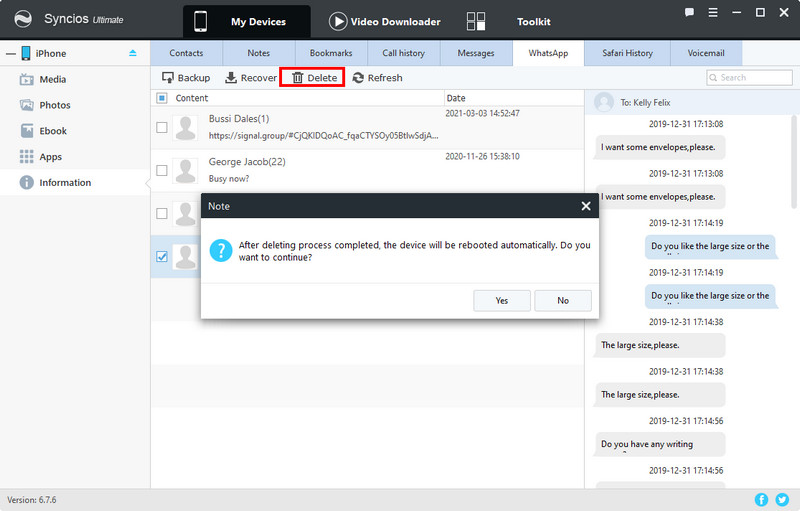Click the Ebook book icon
800x511 pixels.
pyautogui.click(x=27, y=131)
